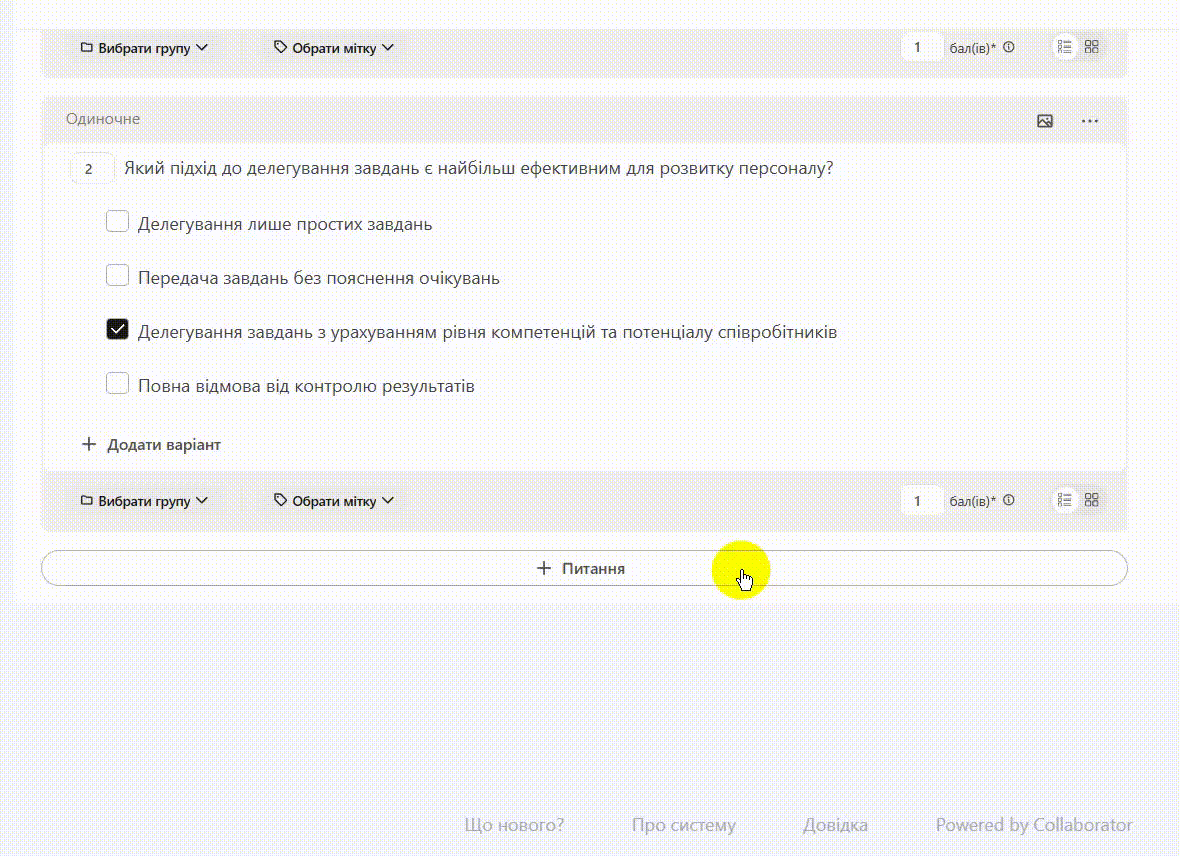Click the info icon beside points in the top question footer
This screenshot has height=856, width=1180.
tap(1009, 47)
